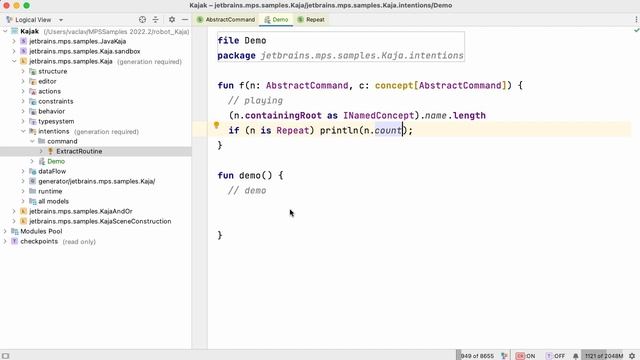Image resolution: width=640 pixels, height=360 pixels.
Task: Select the Demo file icon in tree
Action: pyautogui.click(x=42, y=161)
